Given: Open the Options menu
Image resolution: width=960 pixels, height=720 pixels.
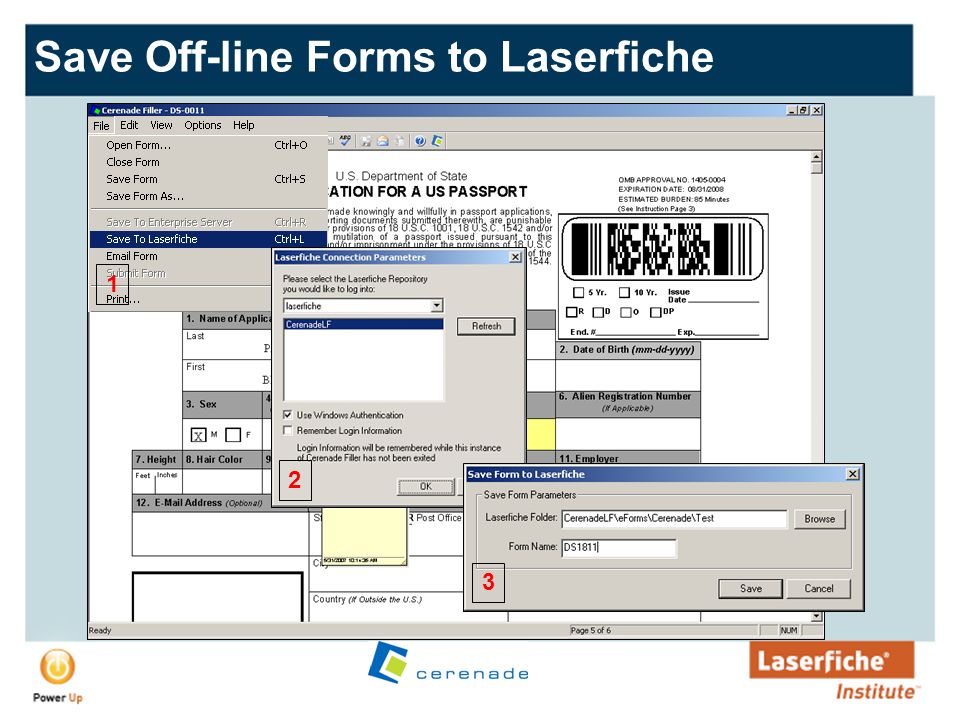Looking at the screenshot, I should click(x=203, y=125).
